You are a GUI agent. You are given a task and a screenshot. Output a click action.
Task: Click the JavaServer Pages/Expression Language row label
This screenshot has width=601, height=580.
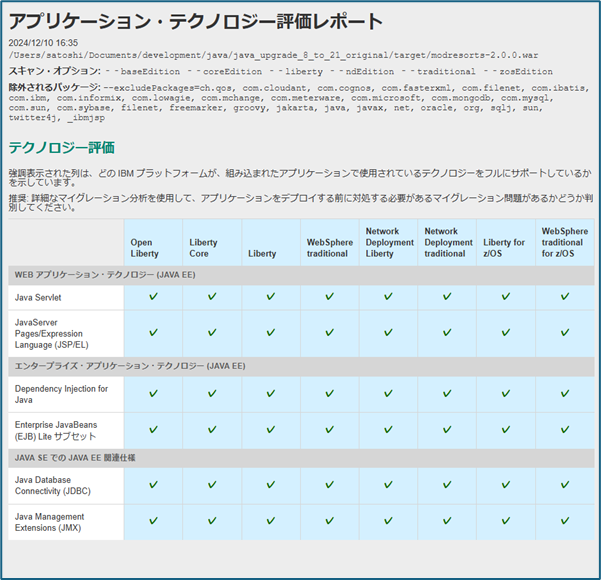tap(51, 334)
